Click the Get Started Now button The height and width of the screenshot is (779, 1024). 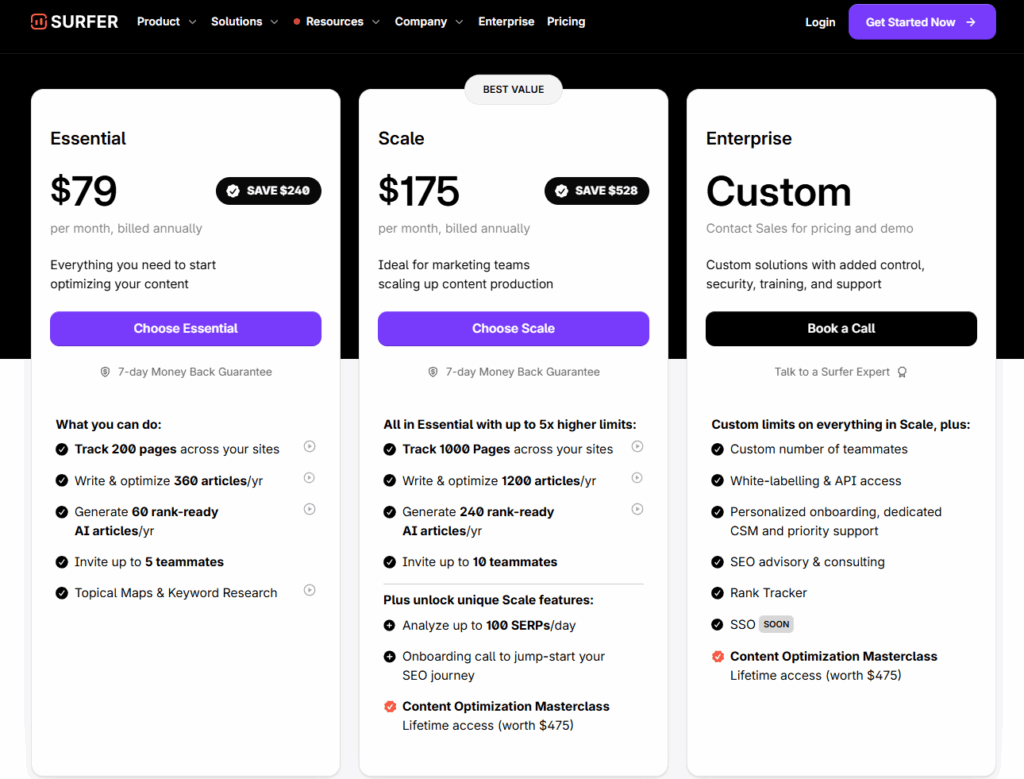click(921, 22)
